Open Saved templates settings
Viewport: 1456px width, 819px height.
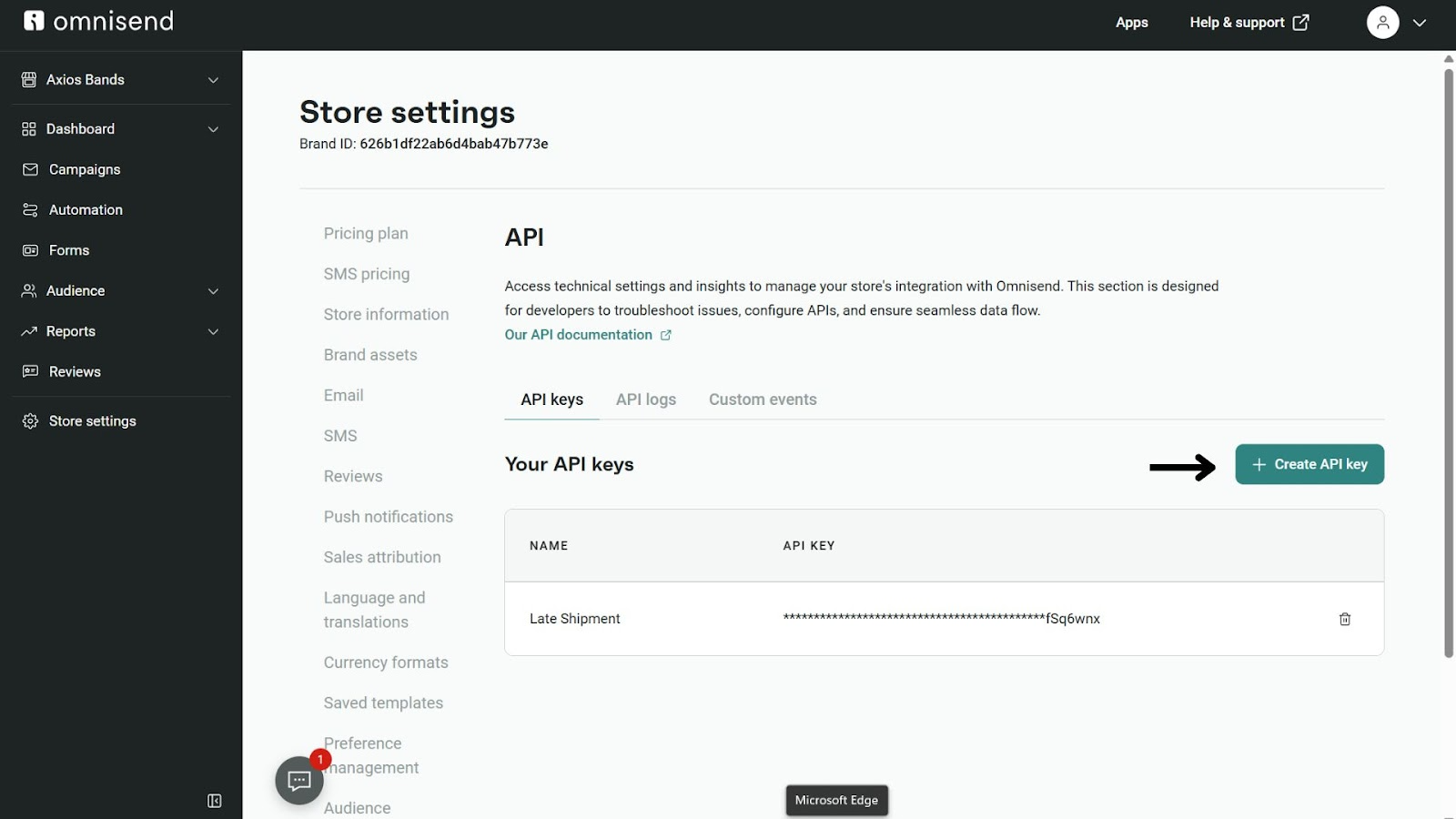[383, 703]
